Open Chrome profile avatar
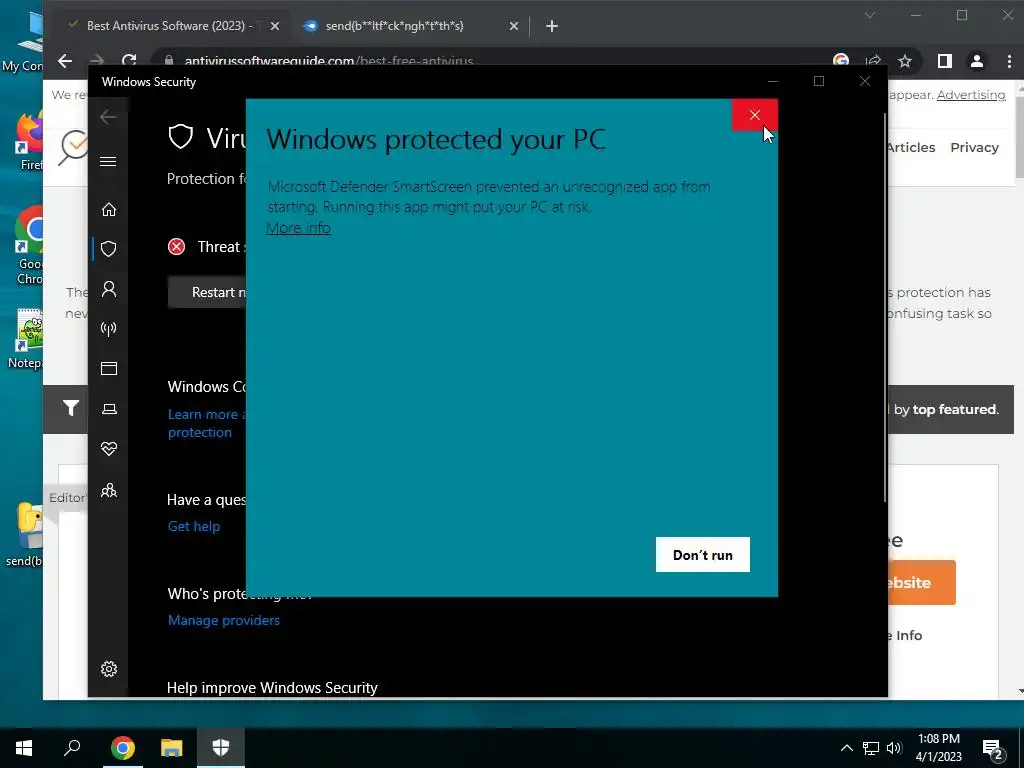1024x768 pixels. 977,61
